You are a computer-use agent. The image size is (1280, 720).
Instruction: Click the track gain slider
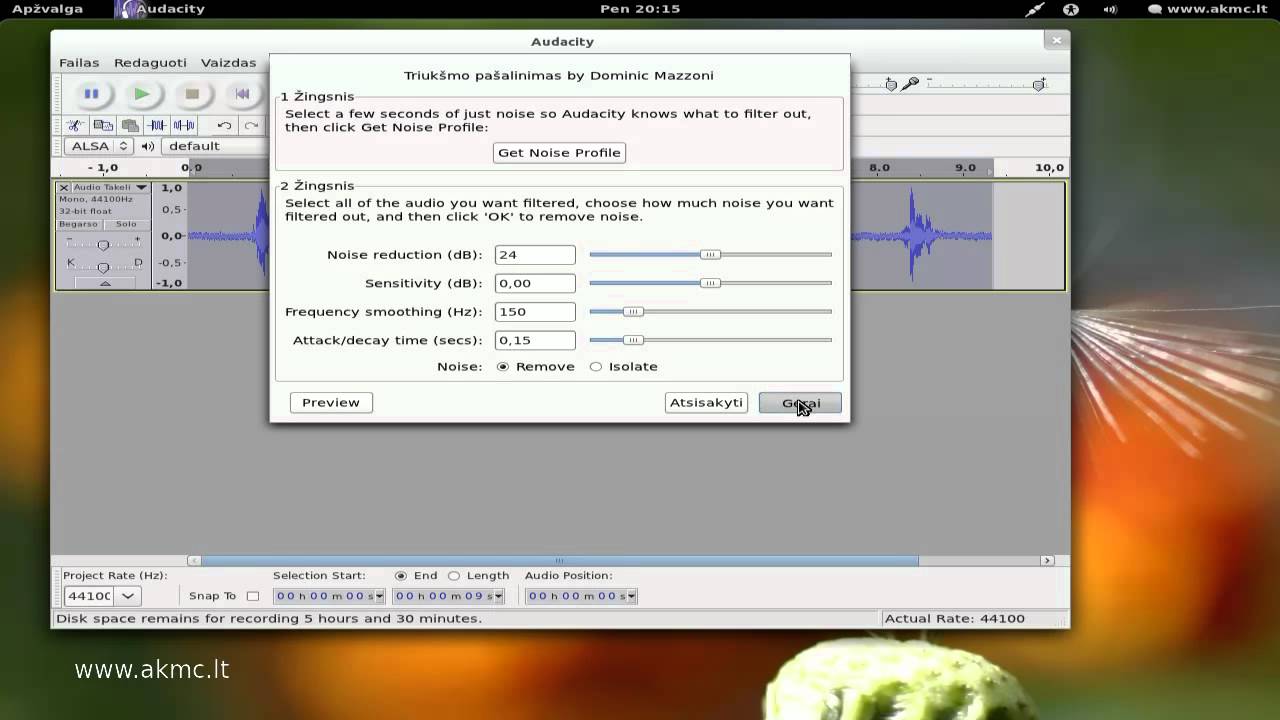pyautogui.click(x=104, y=244)
